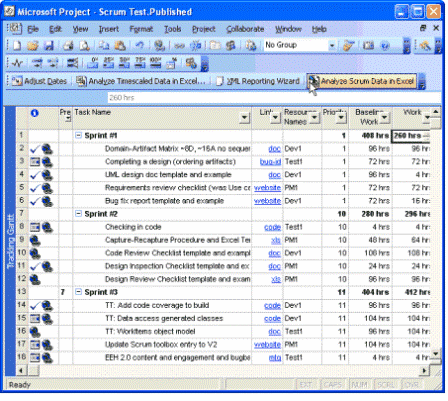Click the Add Progress Line icon
Screen dimensions: 448x401
pyautogui.click(x=72, y=63)
